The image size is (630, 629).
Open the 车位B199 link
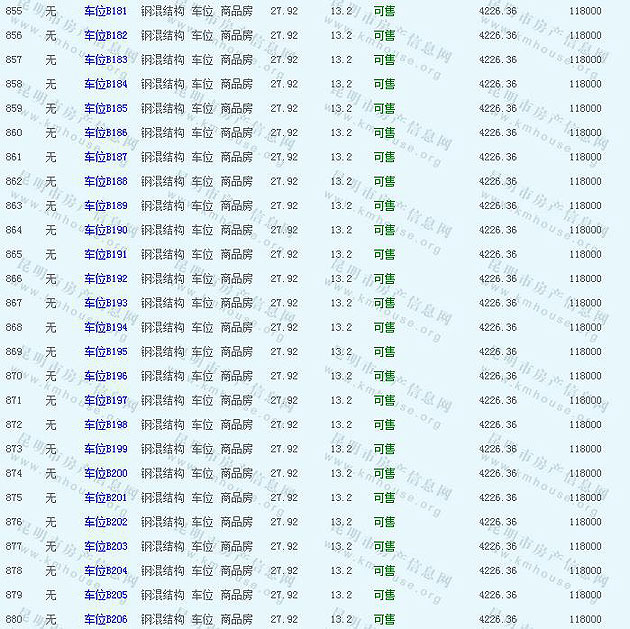point(106,449)
